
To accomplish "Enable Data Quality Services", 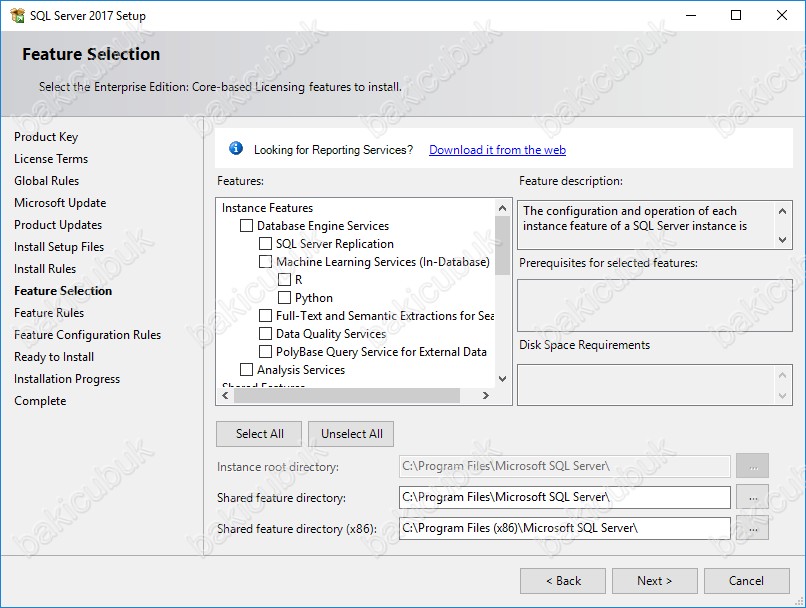I will [x=265, y=334].
